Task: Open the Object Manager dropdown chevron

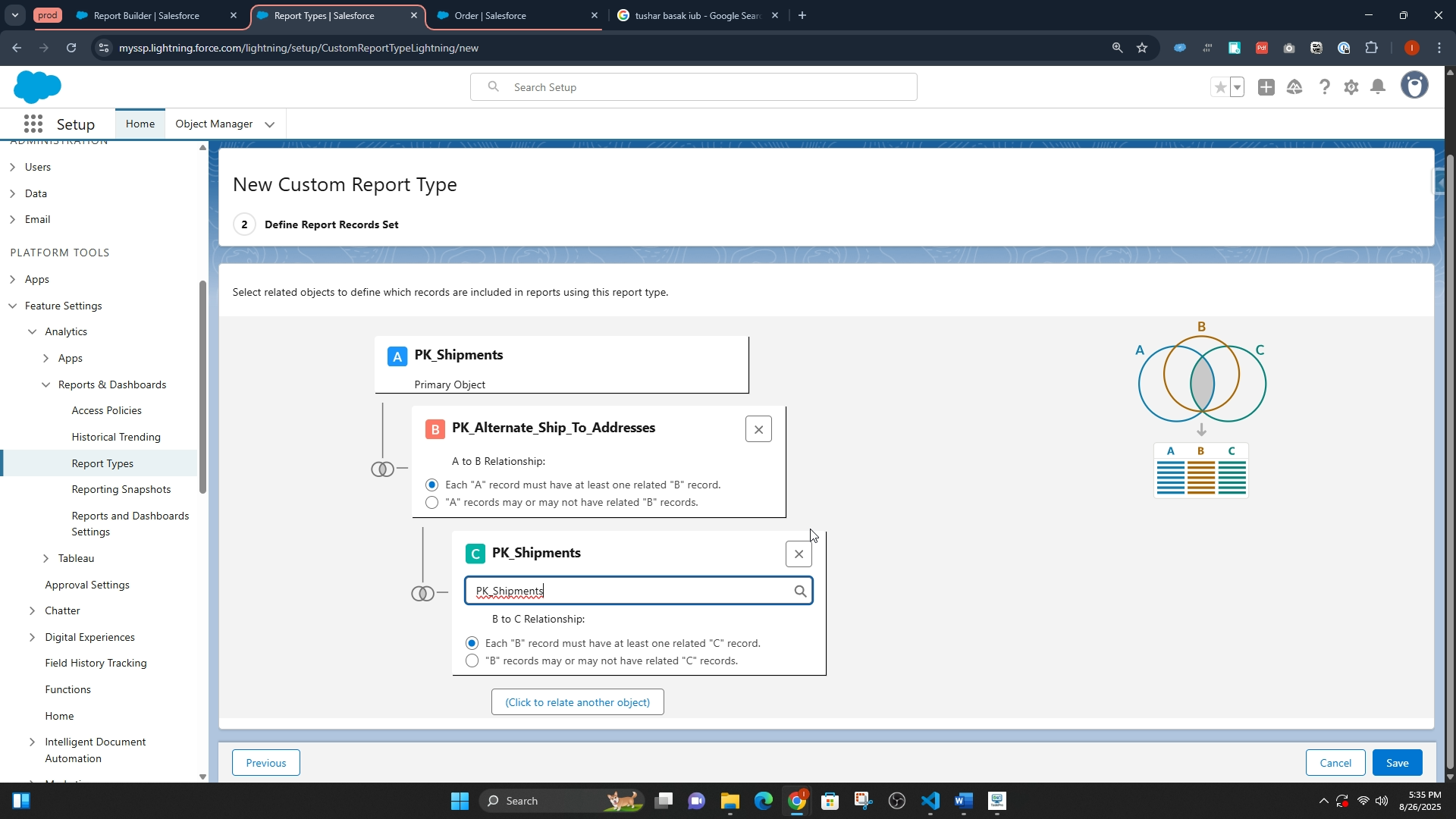Action: pyautogui.click(x=269, y=125)
